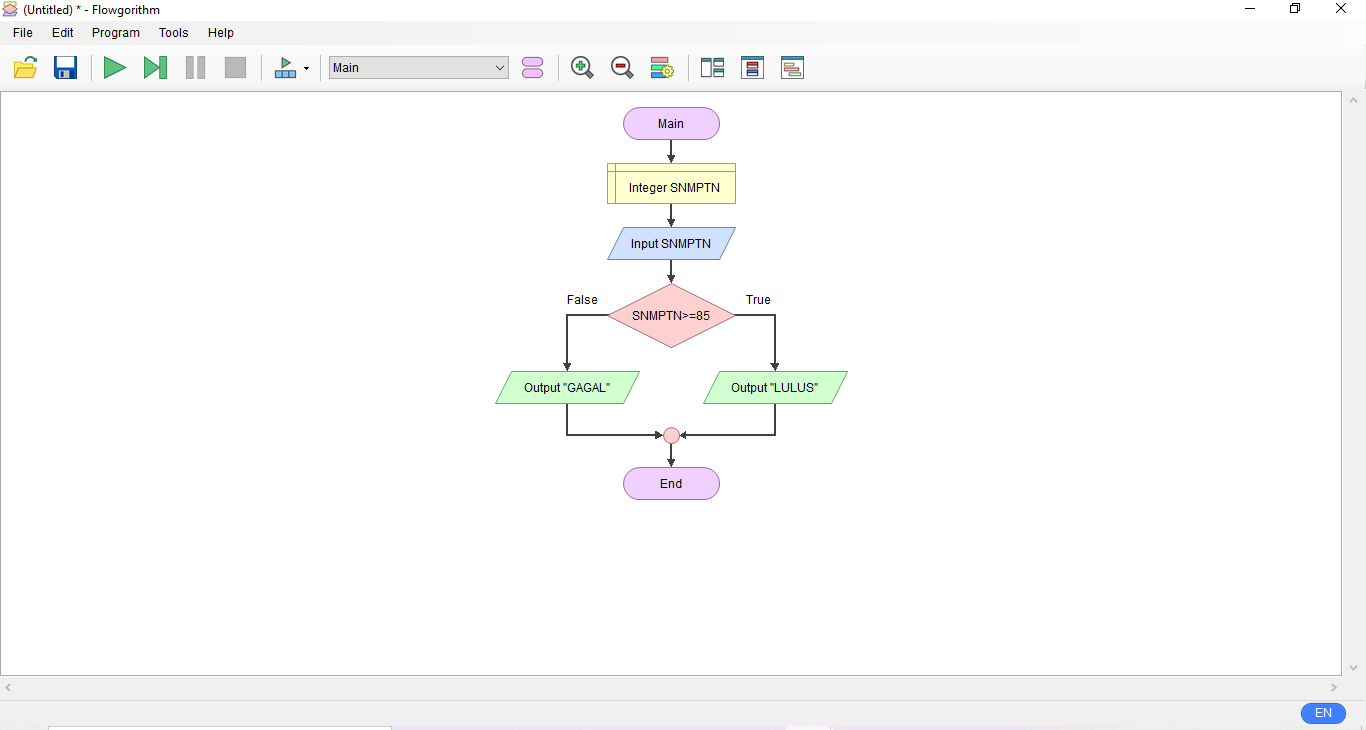Viewport: 1366px width, 730px height.
Task: Click the right arrow on horizontal scrollbar
Action: (1334, 688)
